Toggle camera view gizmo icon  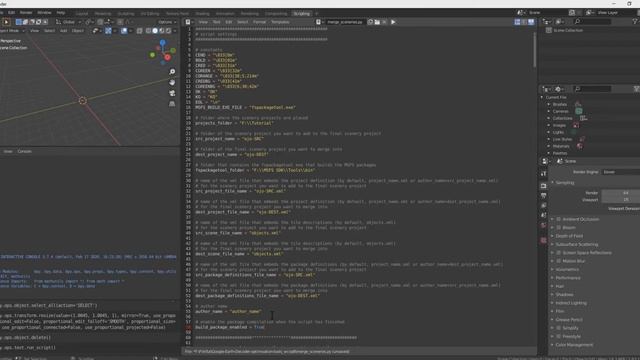pyautogui.click(x=172, y=93)
